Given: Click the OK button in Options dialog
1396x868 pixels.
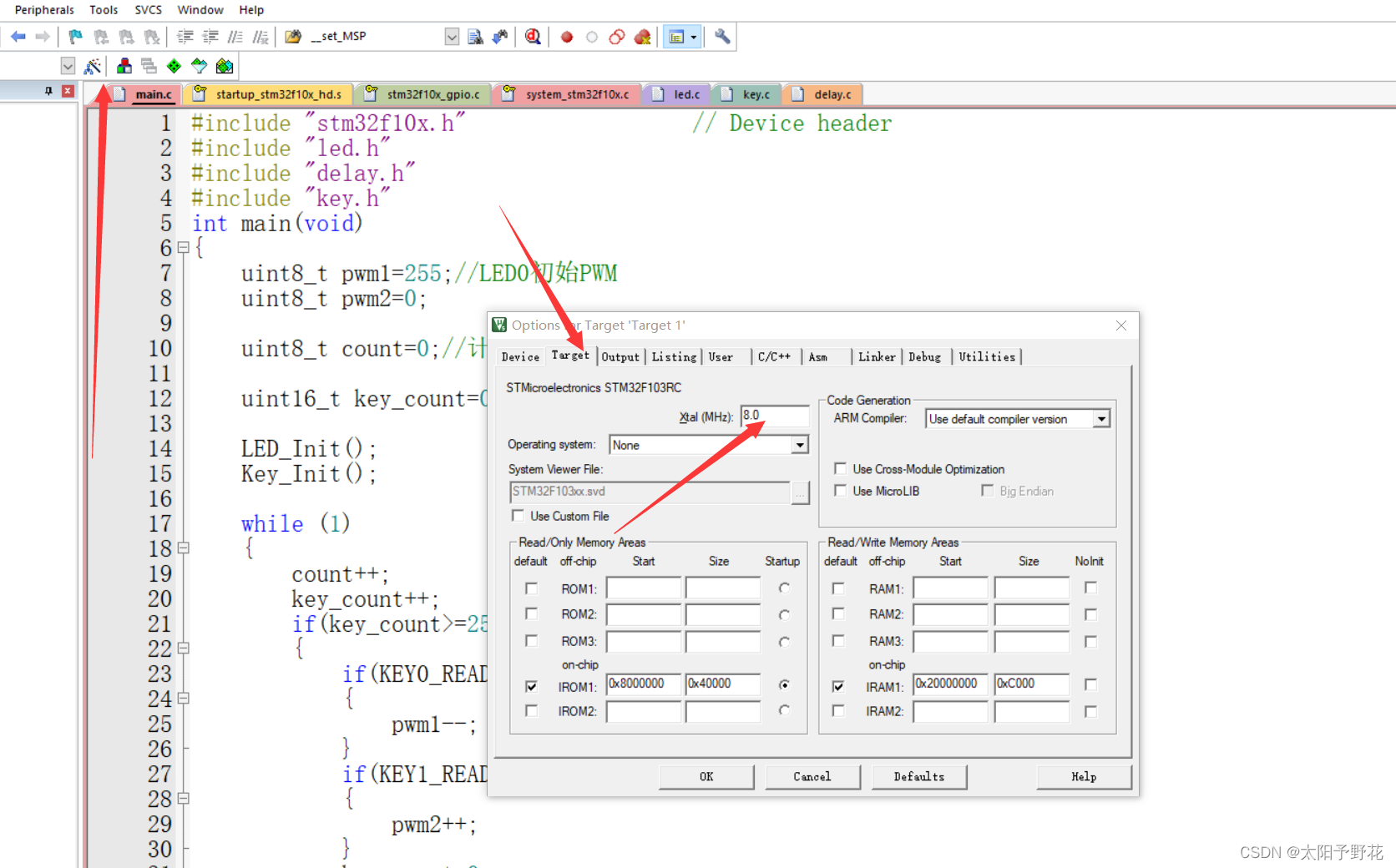Looking at the screenshot, I should click(706, 777).
